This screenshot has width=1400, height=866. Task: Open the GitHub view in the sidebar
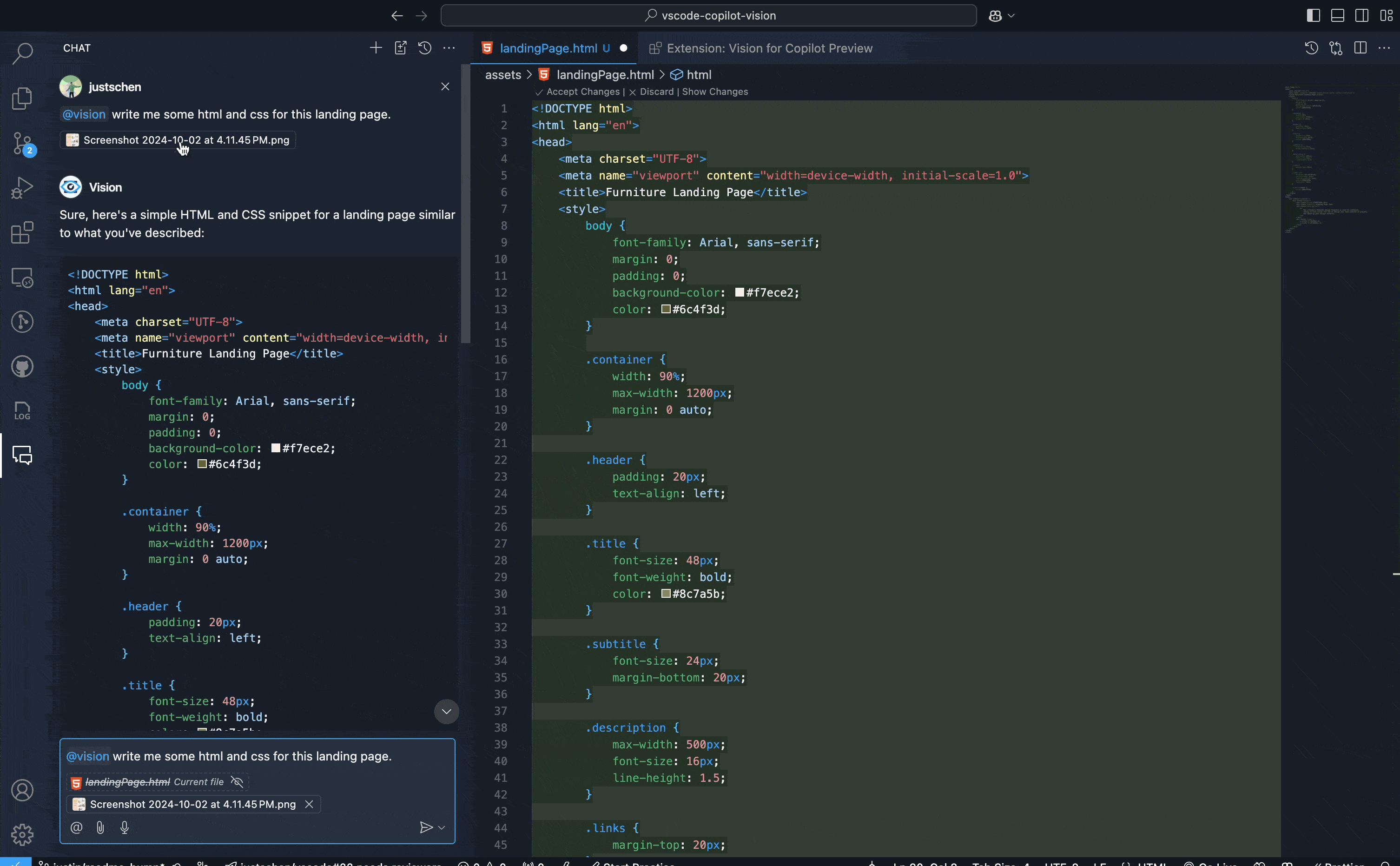pyautogui.click(x=22, y=367)
